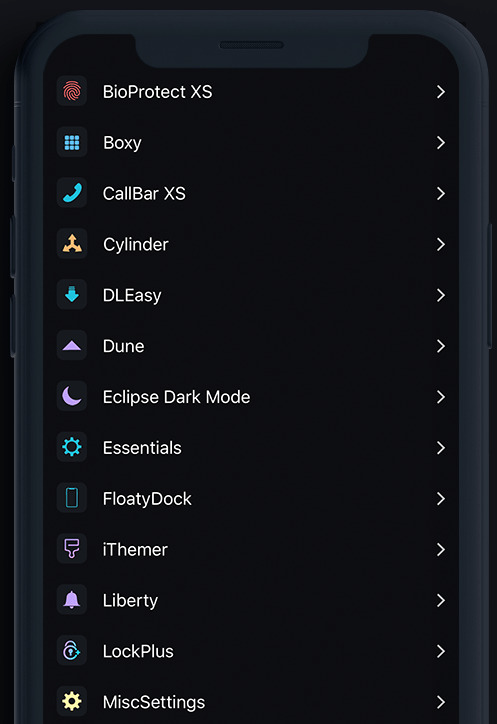Open the CallBar XS settings label
Image resolution: width=497 pixels, height=724 pixels.
[x=144, y=193]
